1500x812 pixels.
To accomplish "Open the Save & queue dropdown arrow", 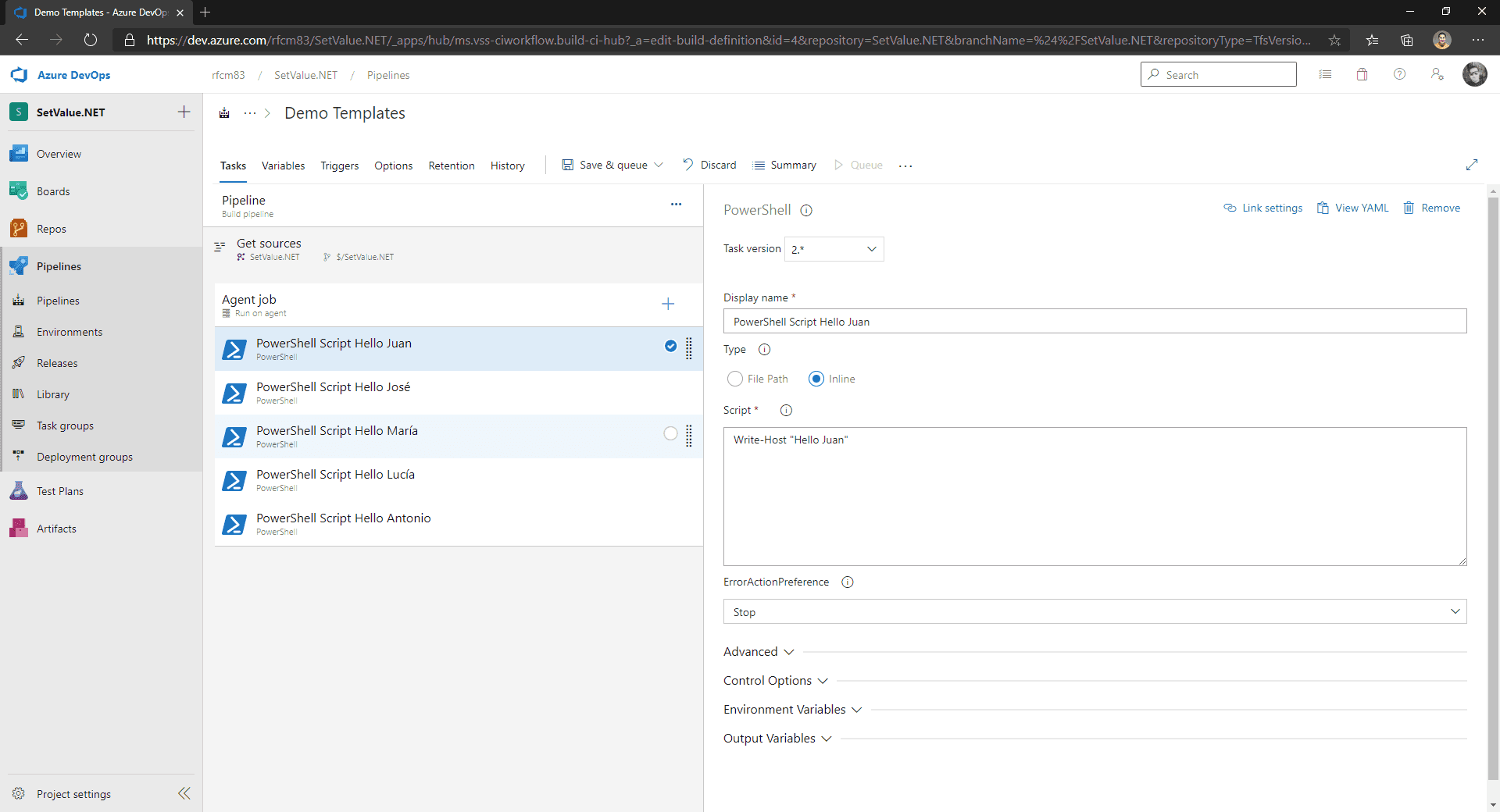I will click(x=659, y=165).
